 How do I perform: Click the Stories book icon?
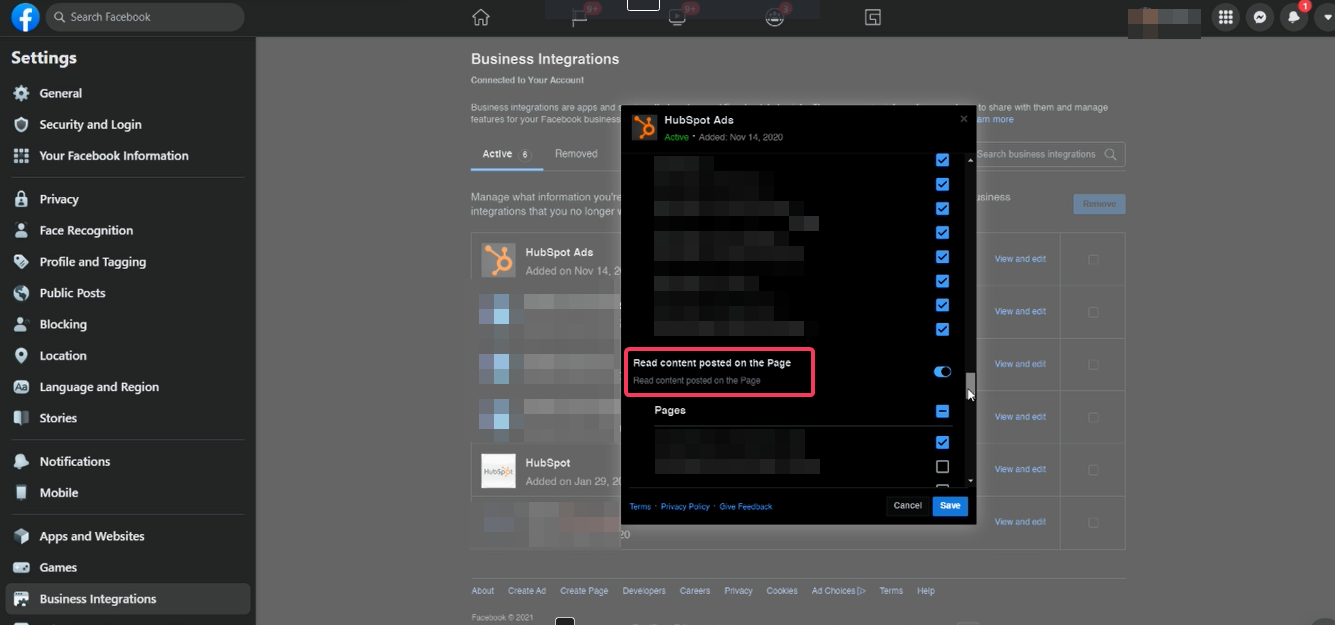(21, 418)
